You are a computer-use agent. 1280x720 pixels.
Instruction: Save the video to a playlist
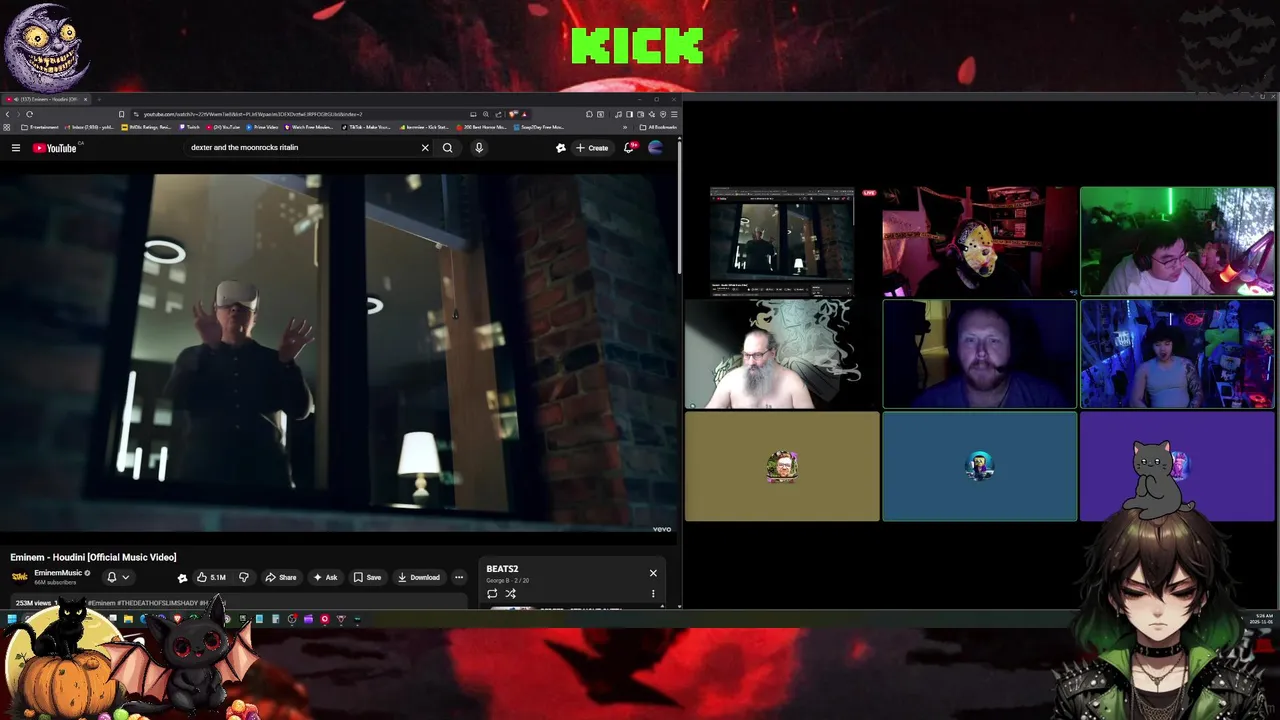[367, 577]
